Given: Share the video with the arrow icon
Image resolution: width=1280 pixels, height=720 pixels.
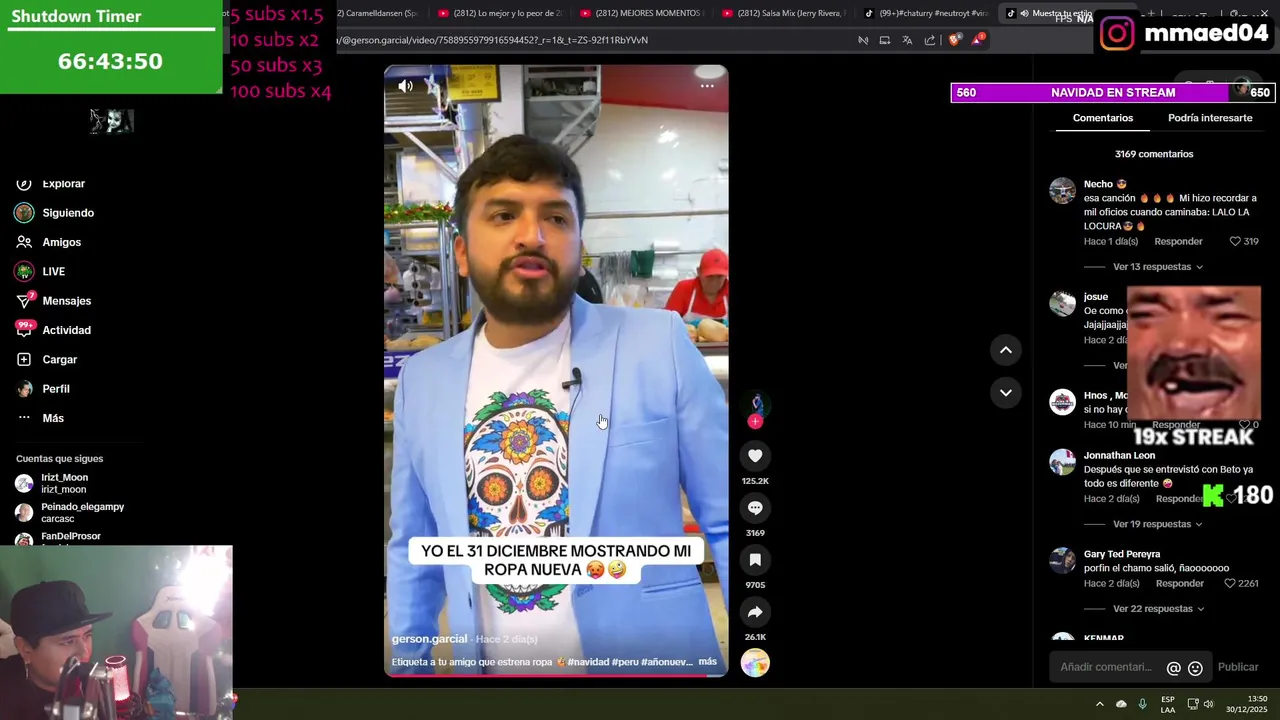Looking at the screenshot, I should point(755,612).
